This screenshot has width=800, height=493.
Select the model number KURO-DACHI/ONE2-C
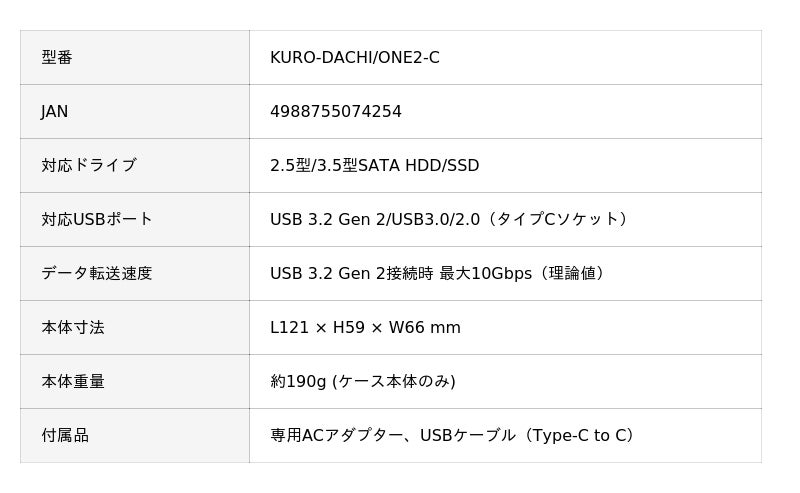[354, 58]
